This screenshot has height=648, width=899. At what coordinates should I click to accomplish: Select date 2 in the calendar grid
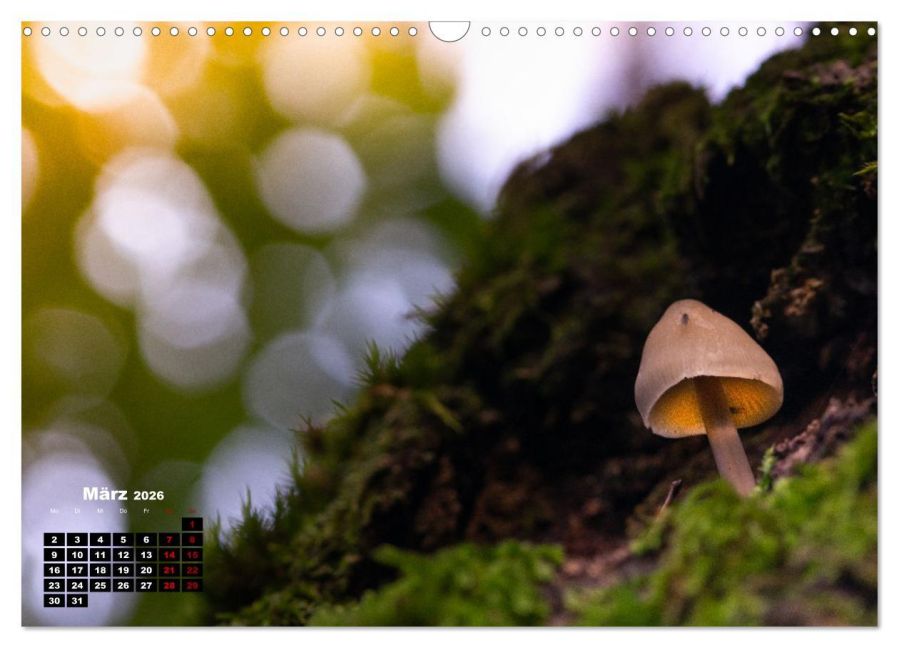[x=54, y=540]
